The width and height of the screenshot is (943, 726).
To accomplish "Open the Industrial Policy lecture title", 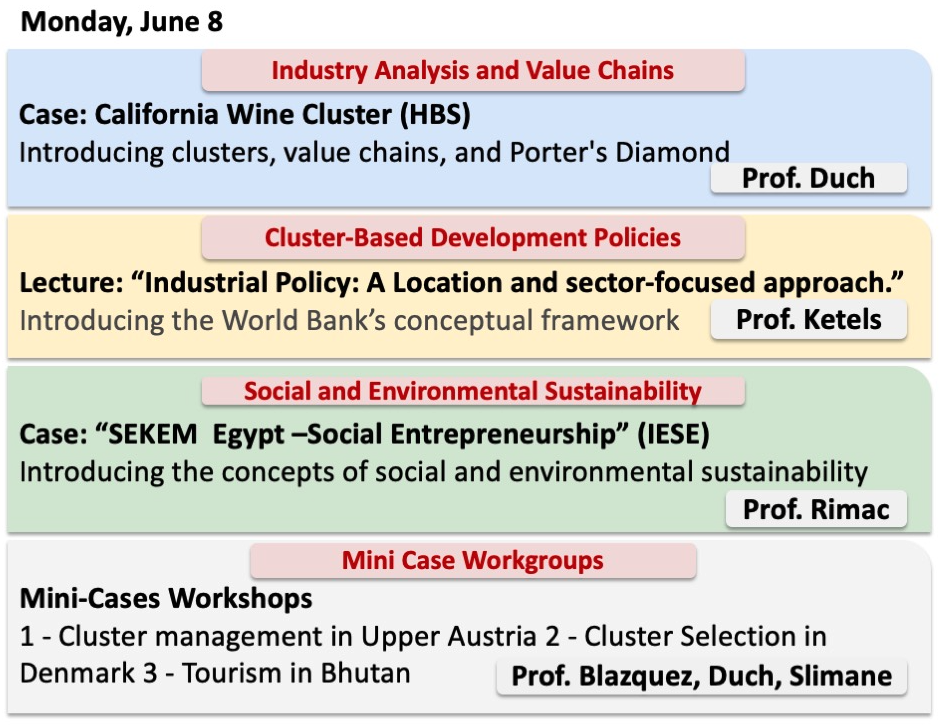I will click(462, 282).
